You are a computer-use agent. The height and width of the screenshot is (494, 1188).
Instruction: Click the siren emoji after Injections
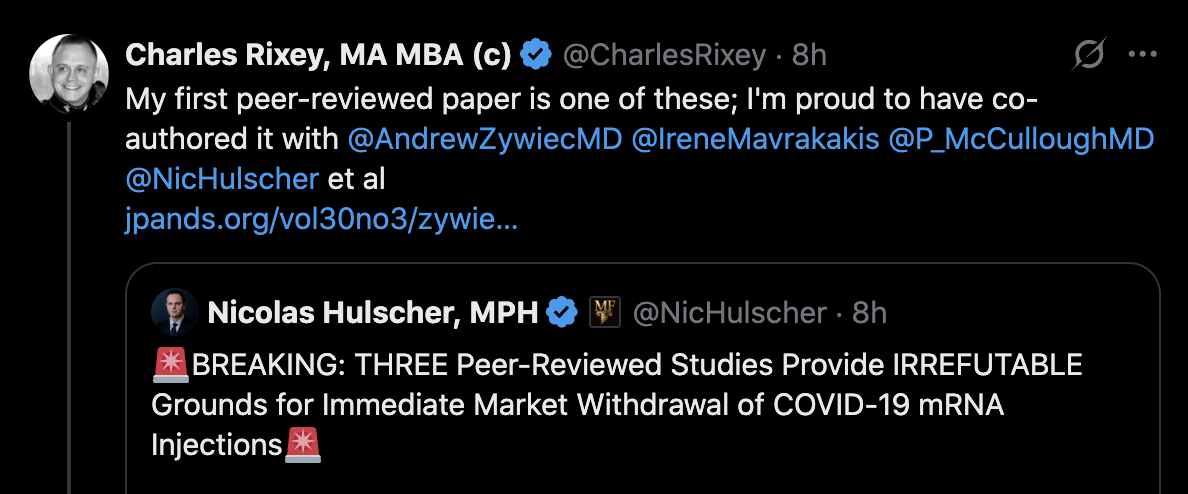pyautogui.click(x=302, y=444)
